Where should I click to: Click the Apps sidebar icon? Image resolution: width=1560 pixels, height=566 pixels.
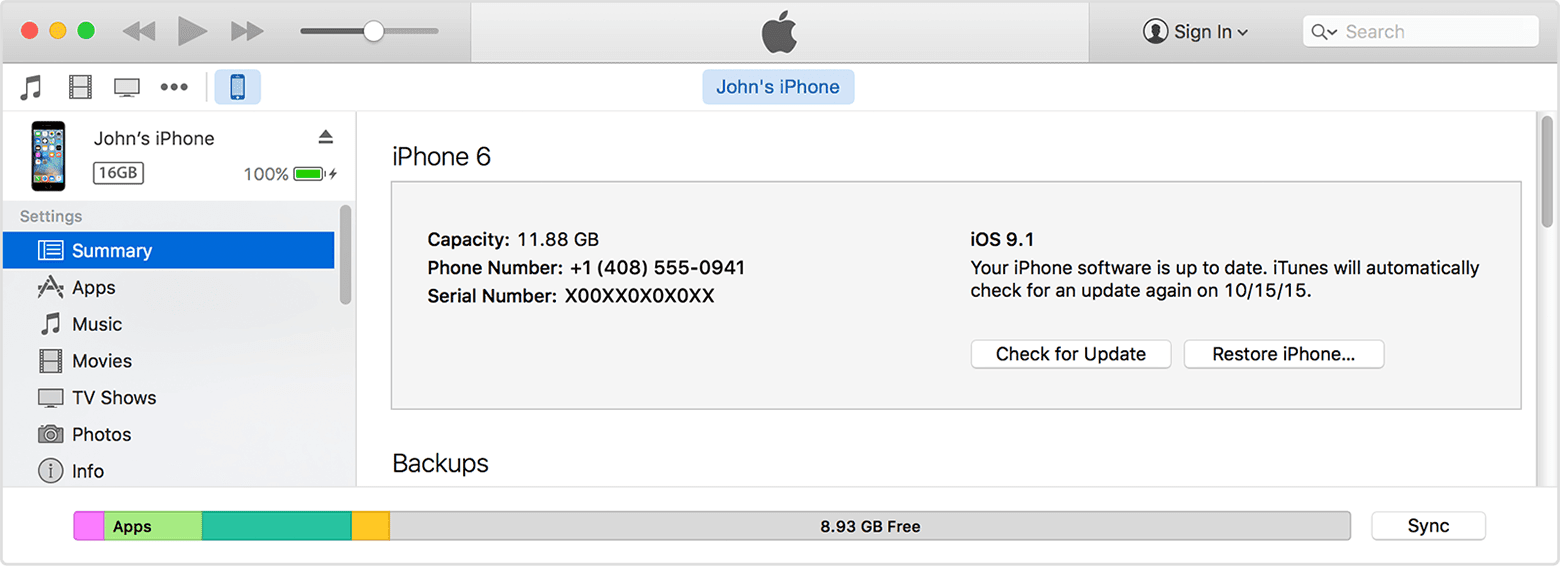click(51, 287)
